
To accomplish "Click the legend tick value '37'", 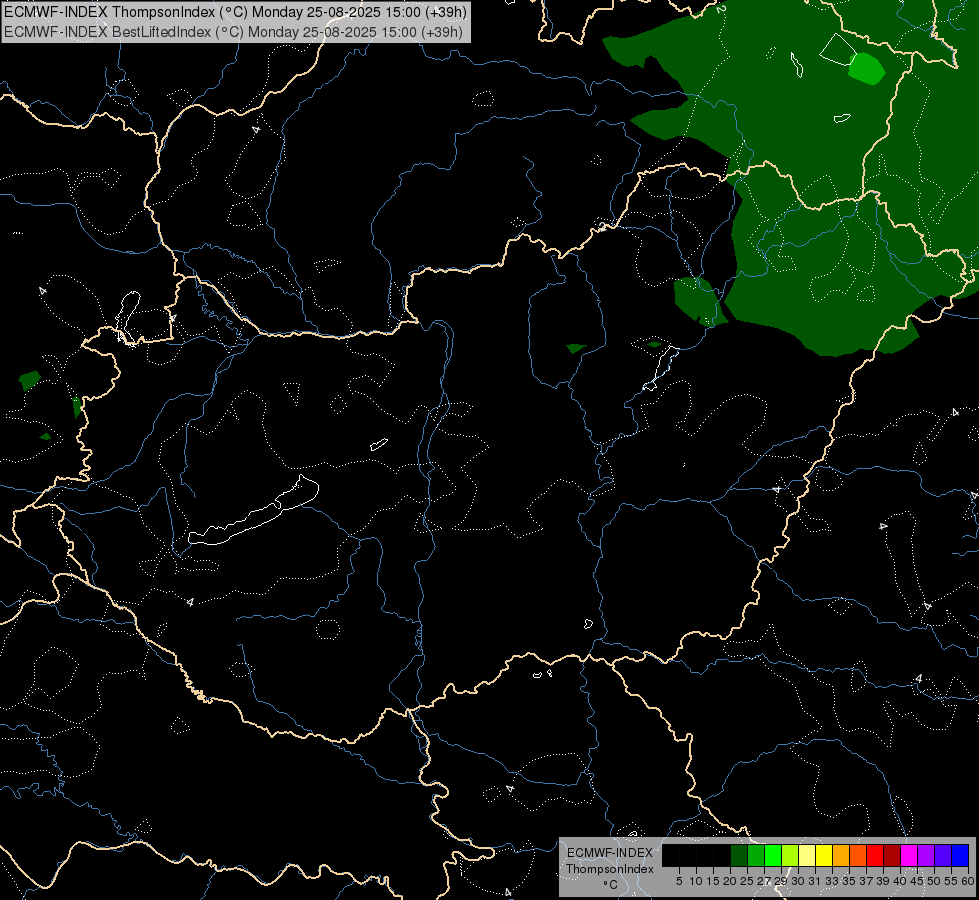I will coord(866,881).
